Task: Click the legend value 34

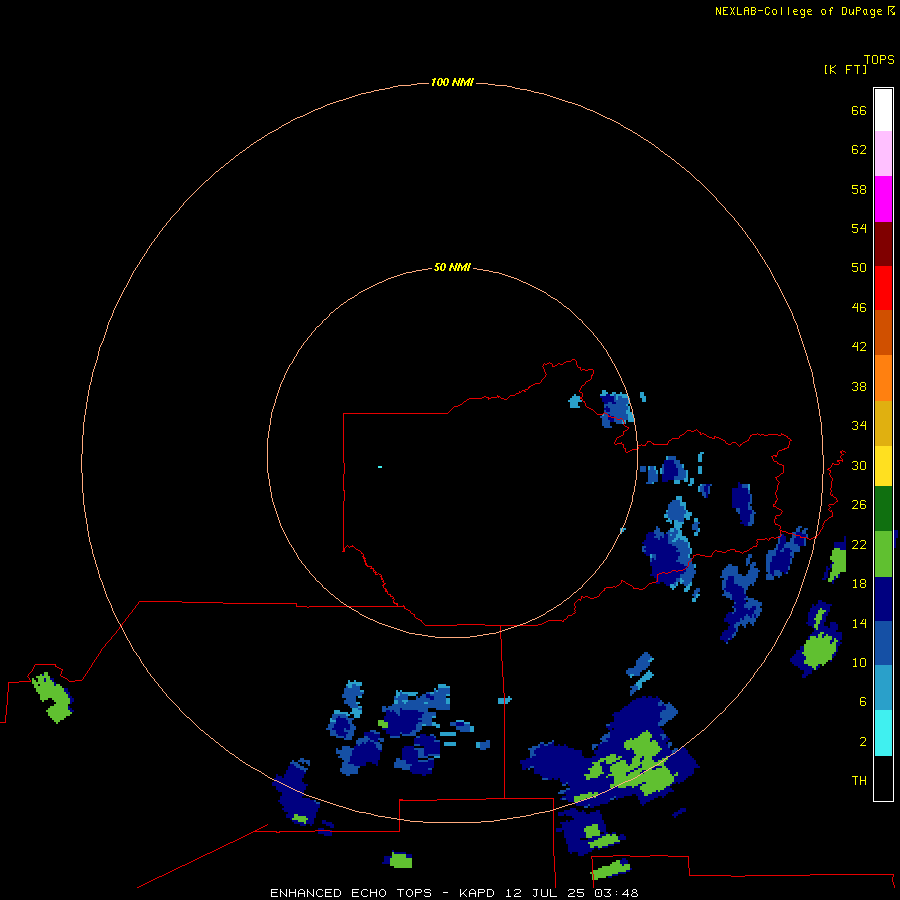Action: click(859, 426)
